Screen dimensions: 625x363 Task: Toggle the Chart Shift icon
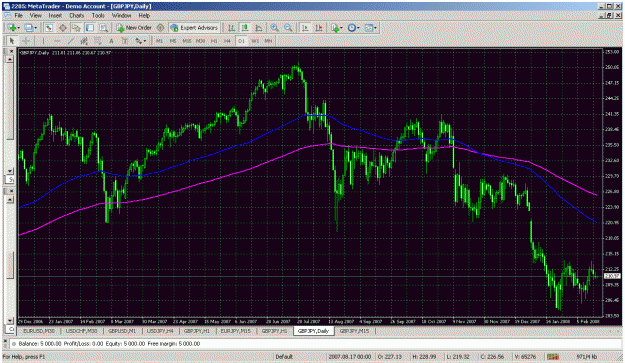(x=318, y=27)
